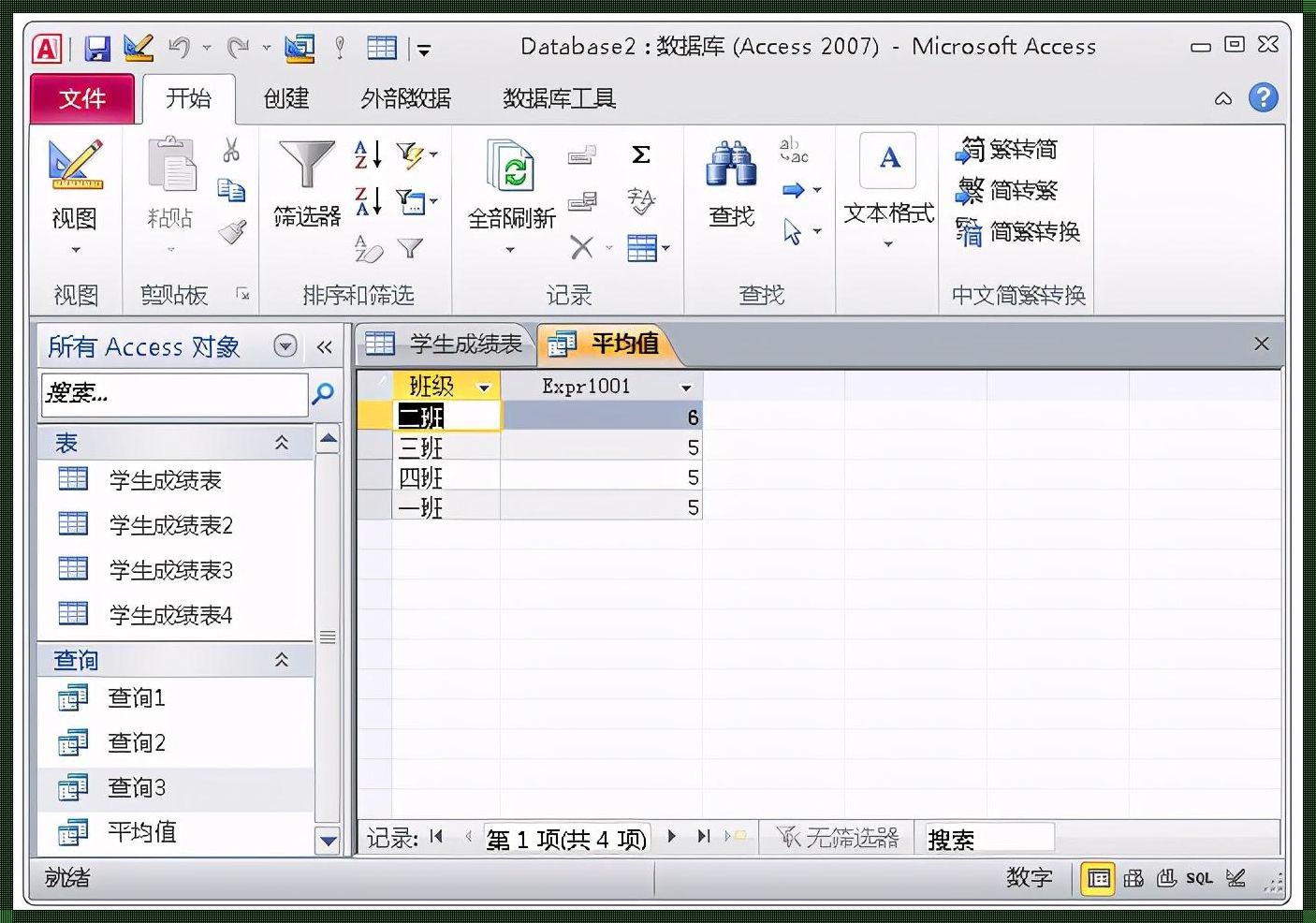
Task: Click the Format Painter brush icon
Action: (x=232, y=231)
